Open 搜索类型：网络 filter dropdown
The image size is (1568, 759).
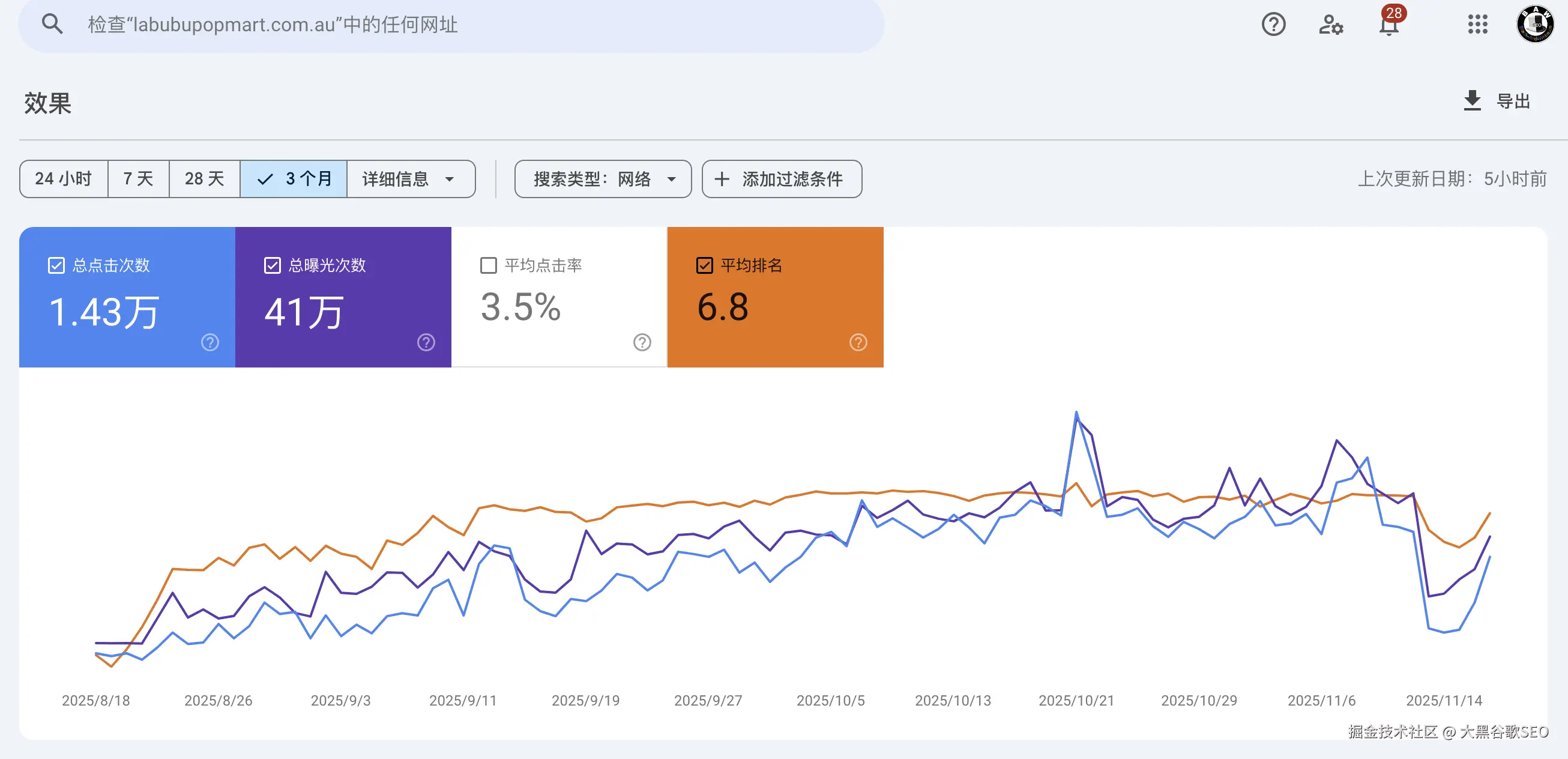point(603,179)
